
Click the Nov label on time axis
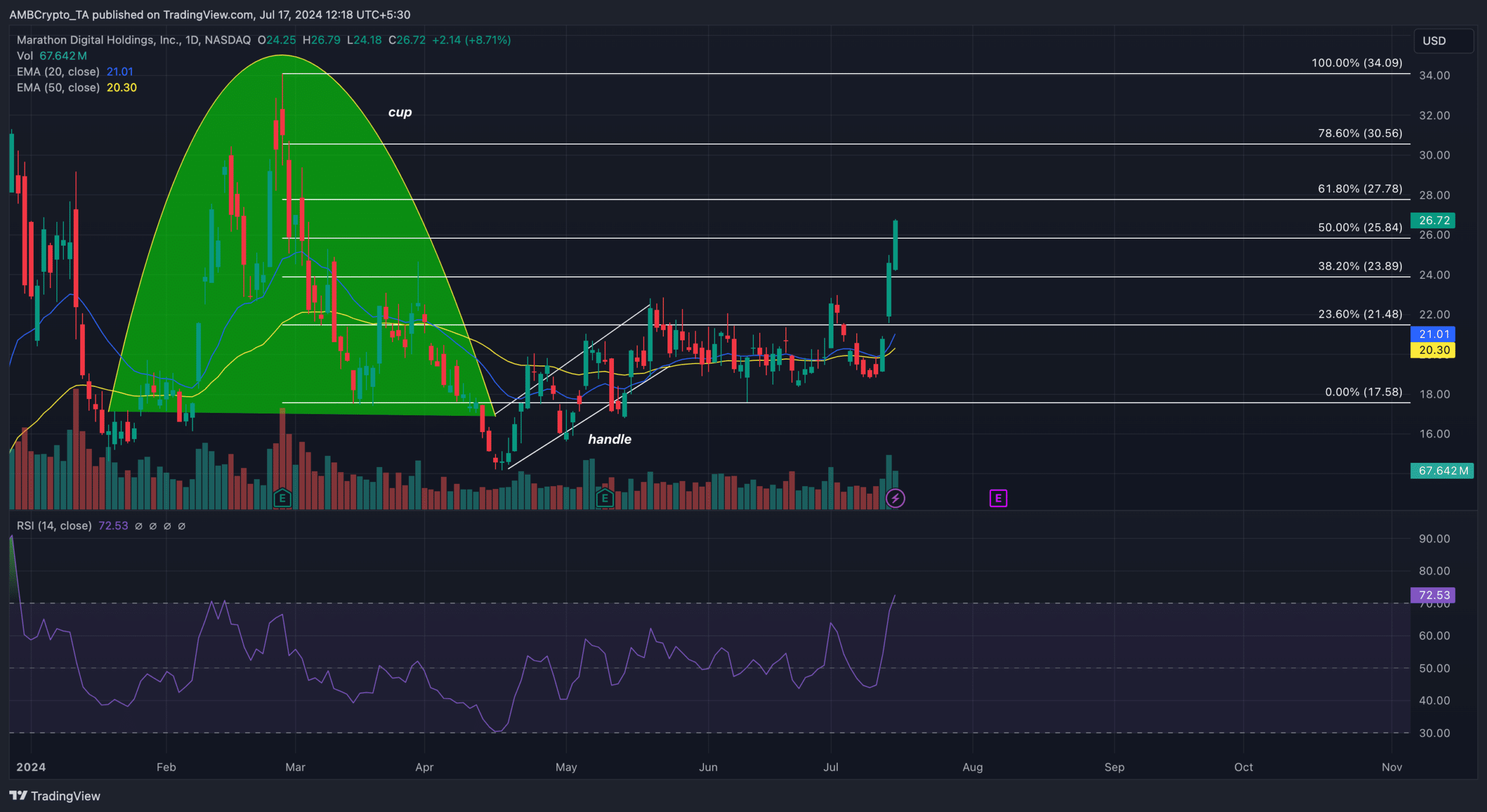coord(1392,767)
